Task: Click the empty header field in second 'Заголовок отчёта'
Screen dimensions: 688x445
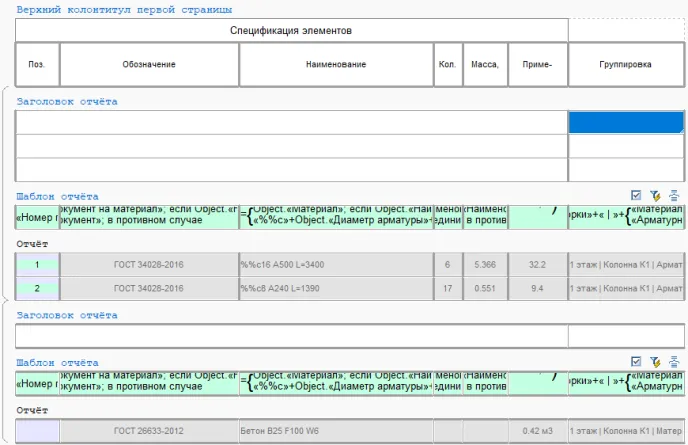Action: point(291,336)
